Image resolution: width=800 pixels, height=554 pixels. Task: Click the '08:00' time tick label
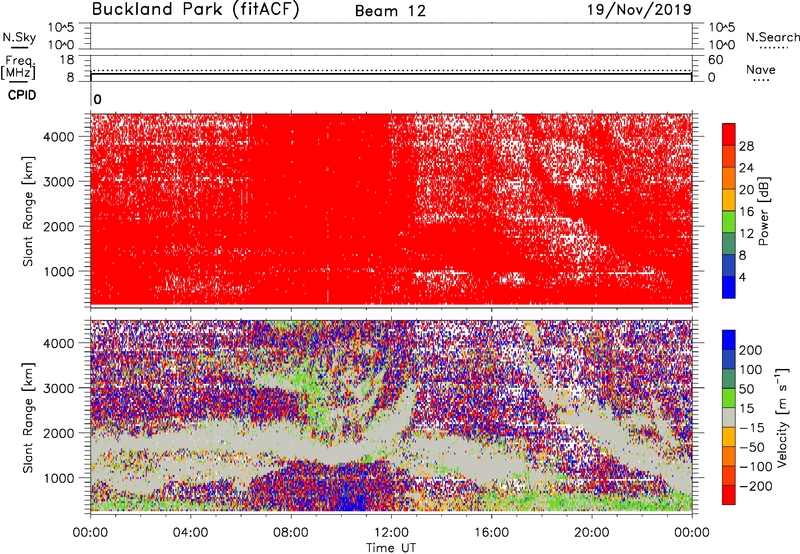[291, 533]
